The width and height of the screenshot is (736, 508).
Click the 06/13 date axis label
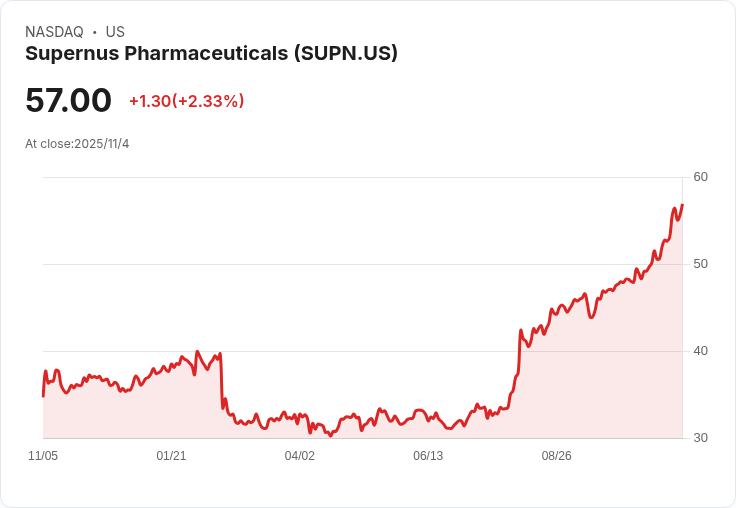[x=428, y=456]
